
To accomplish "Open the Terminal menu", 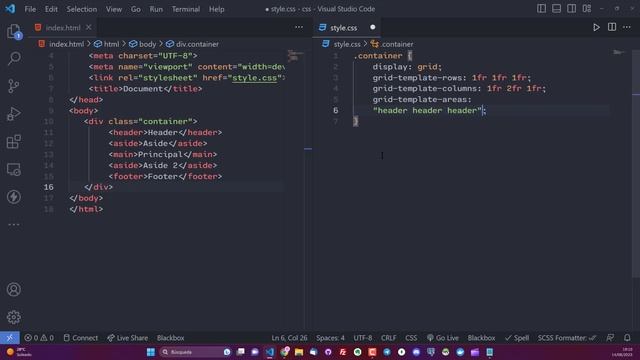I will click(x=186, y=9).
